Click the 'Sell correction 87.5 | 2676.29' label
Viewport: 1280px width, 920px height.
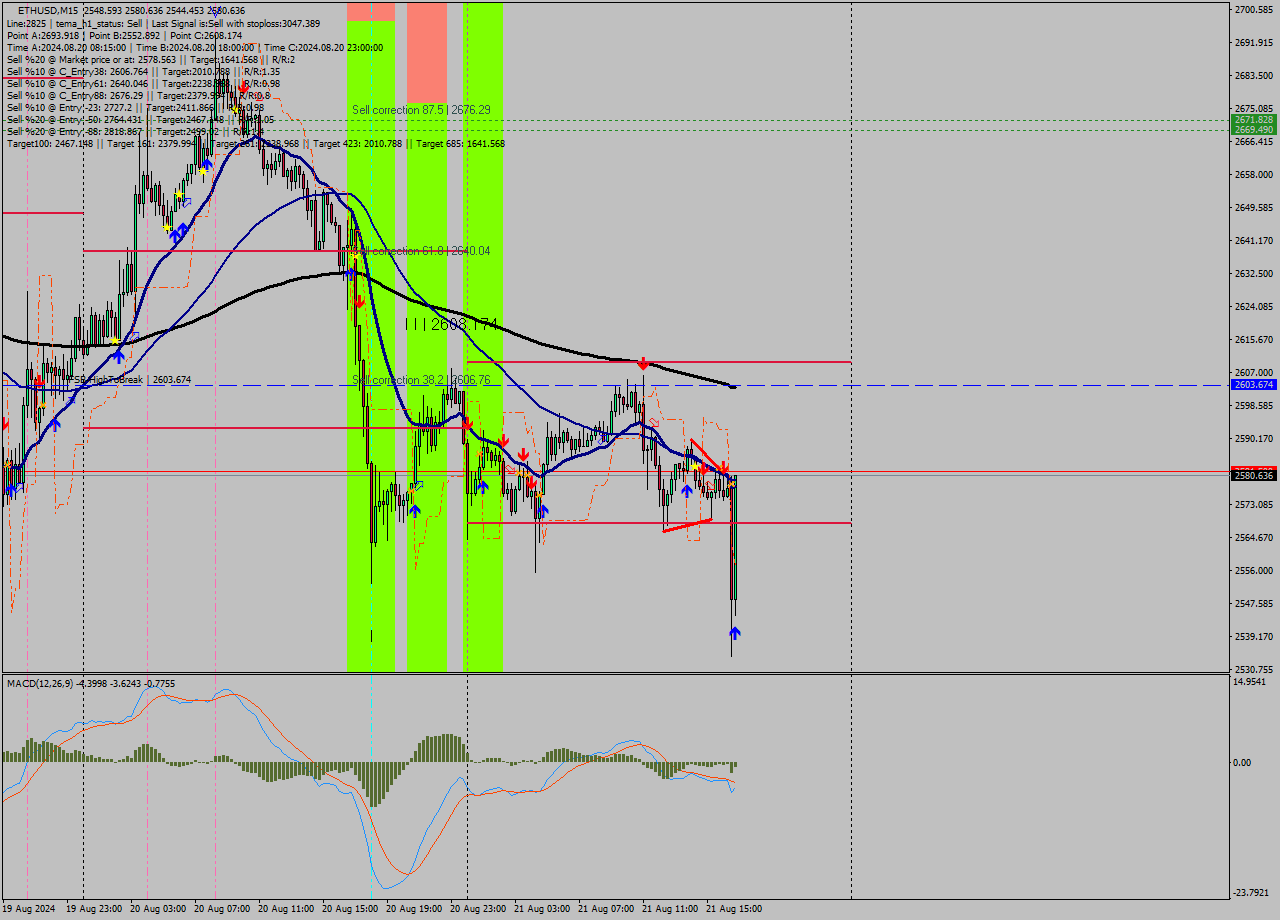421,109
